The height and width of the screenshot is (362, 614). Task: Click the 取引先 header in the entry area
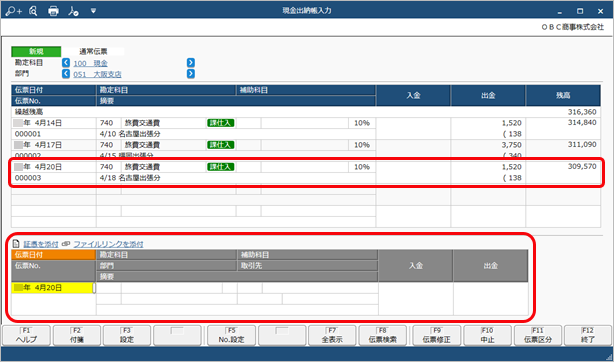pos(308,266)
